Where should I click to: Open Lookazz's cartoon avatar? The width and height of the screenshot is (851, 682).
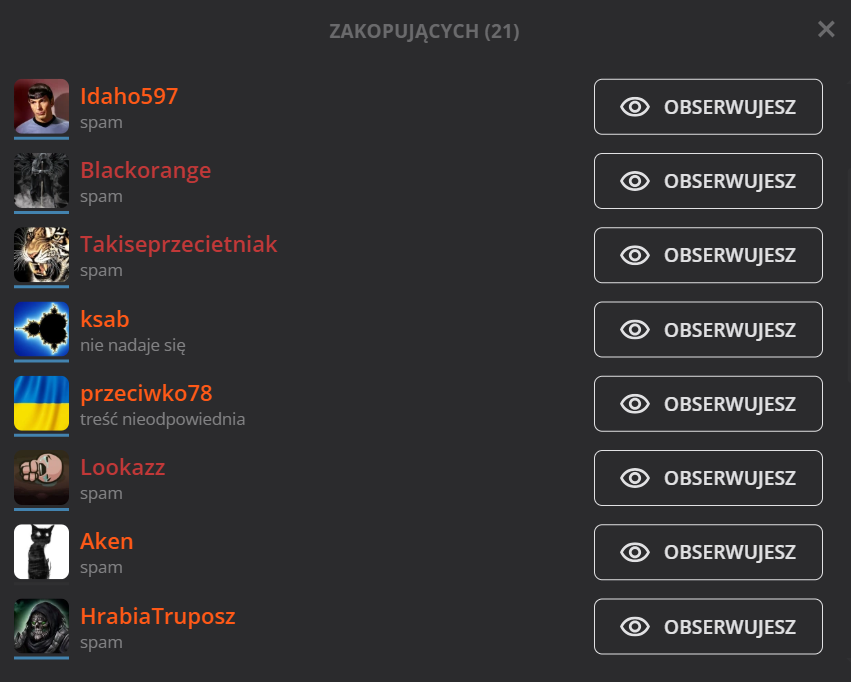[x=41, y=477]
